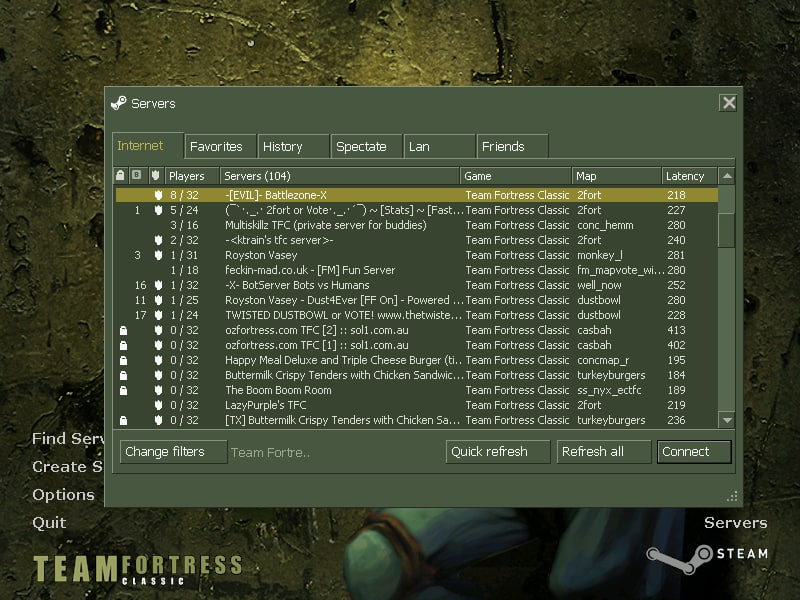Open the Friends tab
Viewport: 800px width, 600px height.
(x=512, y=146)
